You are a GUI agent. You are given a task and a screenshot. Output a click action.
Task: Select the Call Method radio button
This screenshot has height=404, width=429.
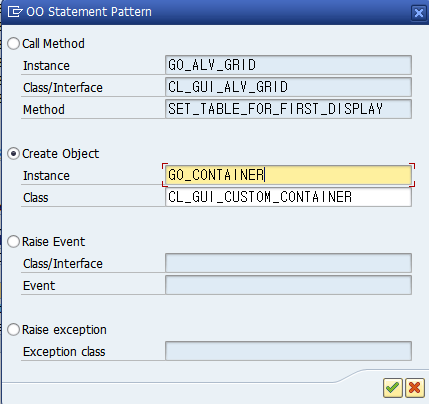click(x=13, y=44)
